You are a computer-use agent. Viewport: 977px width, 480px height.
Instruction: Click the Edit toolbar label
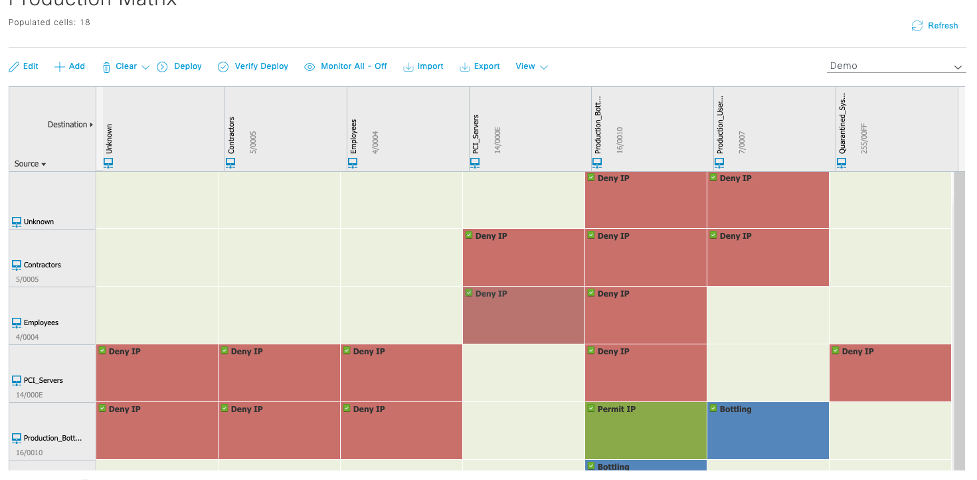31,66
